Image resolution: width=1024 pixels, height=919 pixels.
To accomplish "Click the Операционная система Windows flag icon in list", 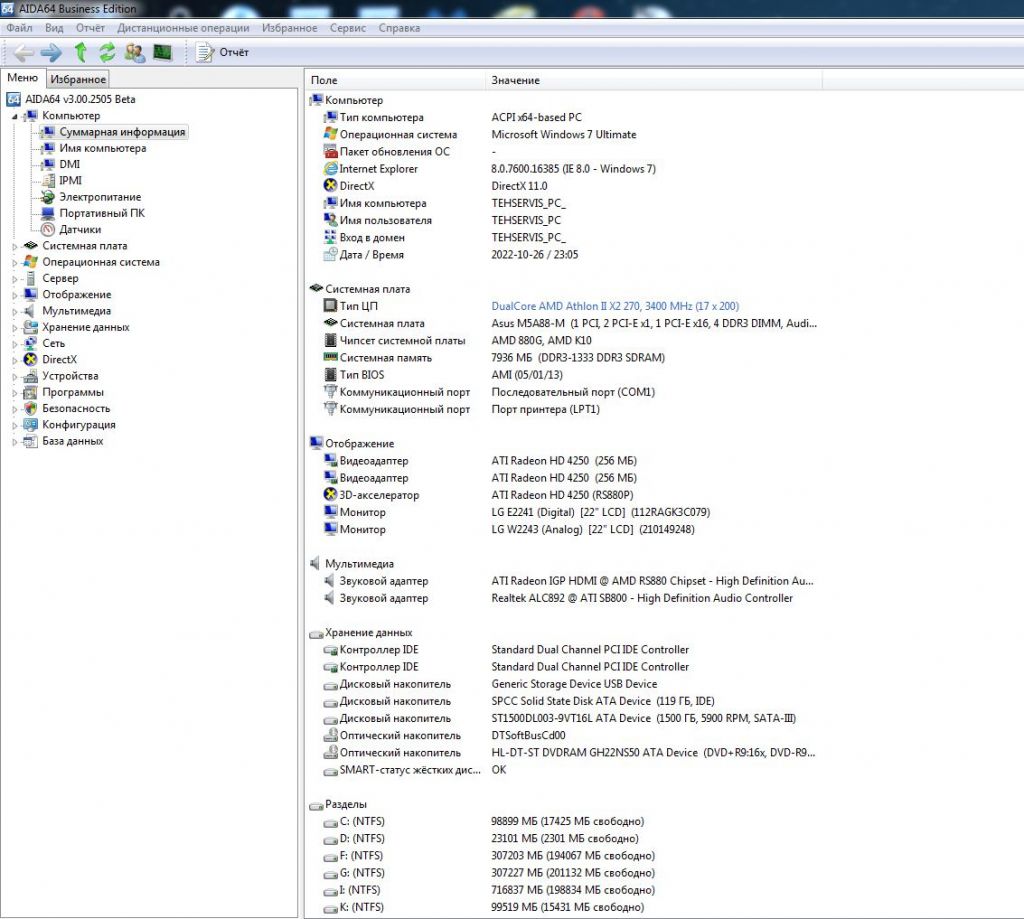I will [x=330, y=134].
